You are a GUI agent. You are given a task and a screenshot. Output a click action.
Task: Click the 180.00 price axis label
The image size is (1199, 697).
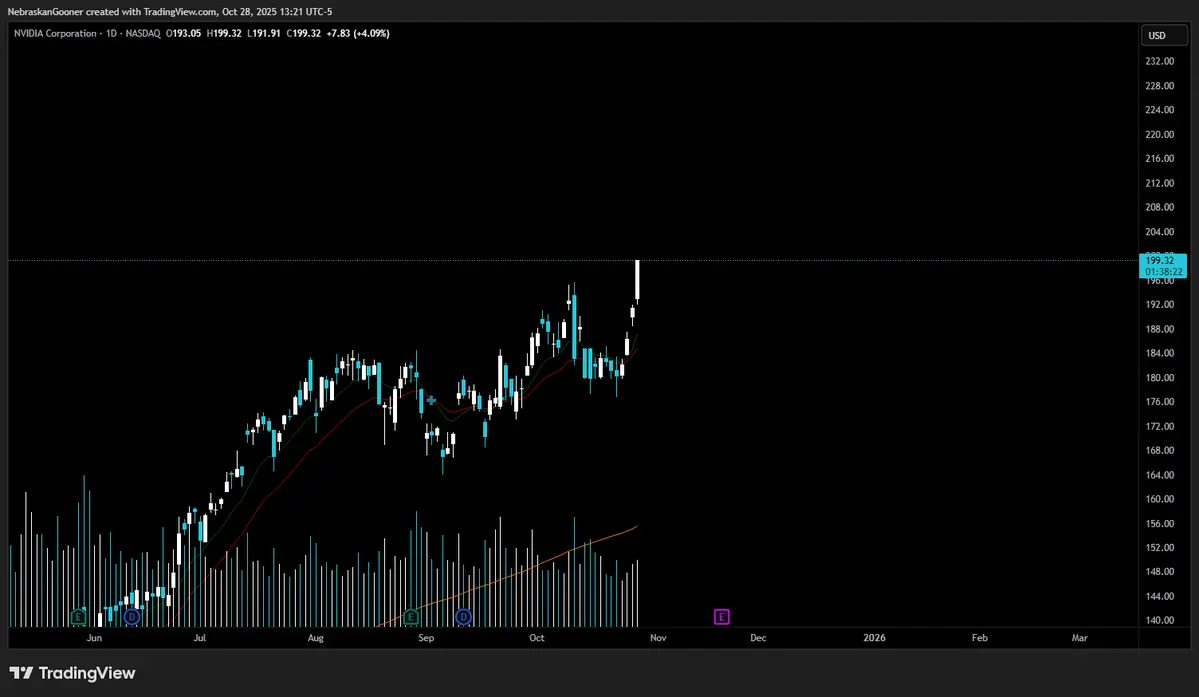[1159, 378]
